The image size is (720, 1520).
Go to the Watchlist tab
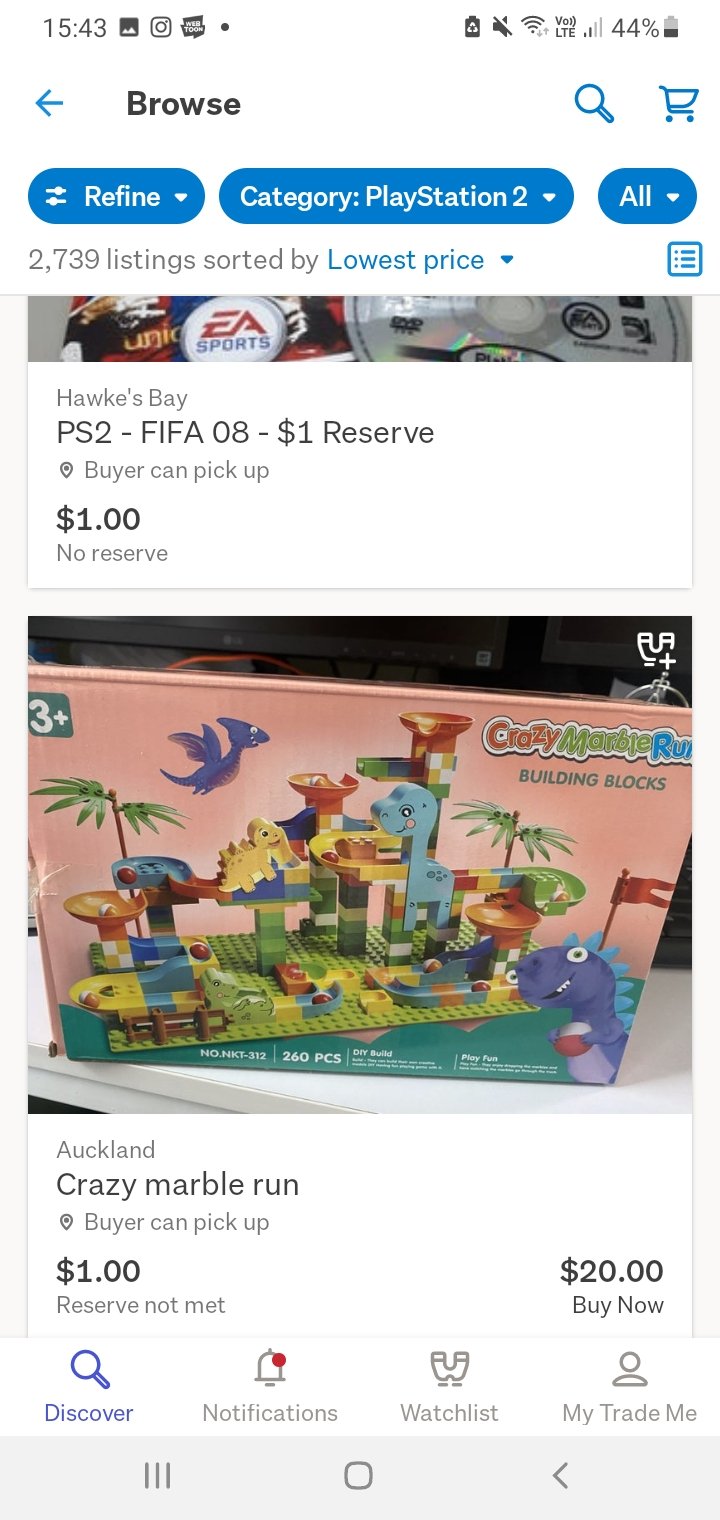449,1387
